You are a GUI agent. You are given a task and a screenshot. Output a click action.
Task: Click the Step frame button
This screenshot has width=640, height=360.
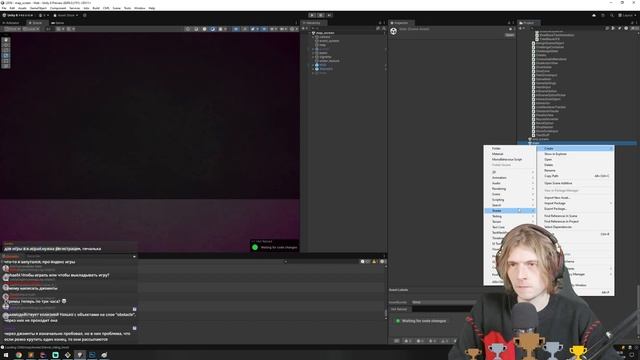pos(329,15)
